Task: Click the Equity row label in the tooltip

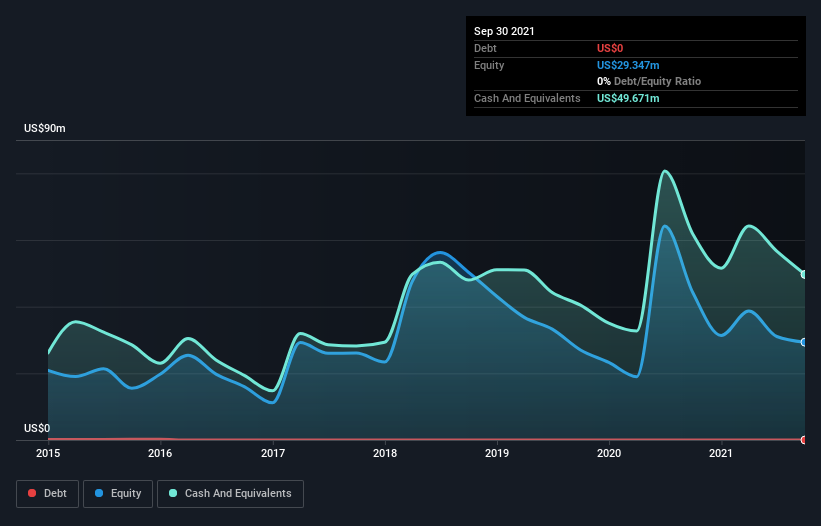Action: point(489,65)
